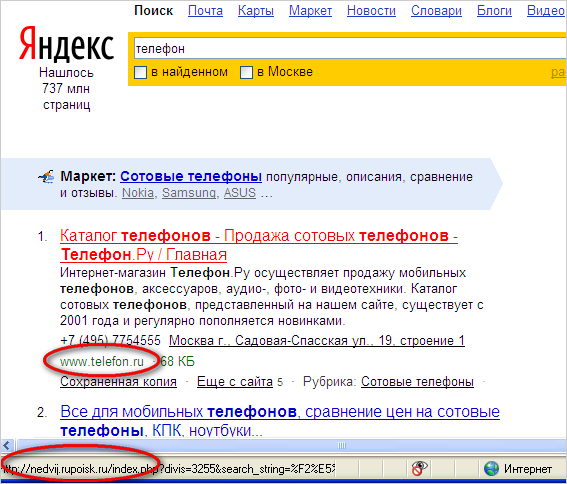This screenshot has width=567, height=484.
Task: Open the Блоги tab
Action: click(494, 11)
